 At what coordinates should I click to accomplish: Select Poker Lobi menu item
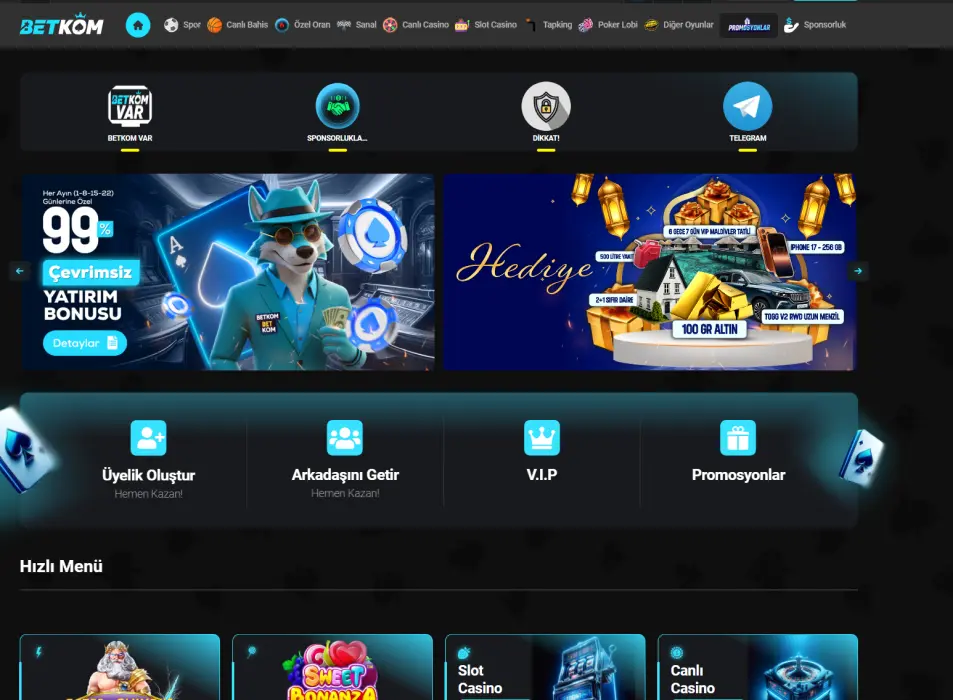tap(608, 25)
